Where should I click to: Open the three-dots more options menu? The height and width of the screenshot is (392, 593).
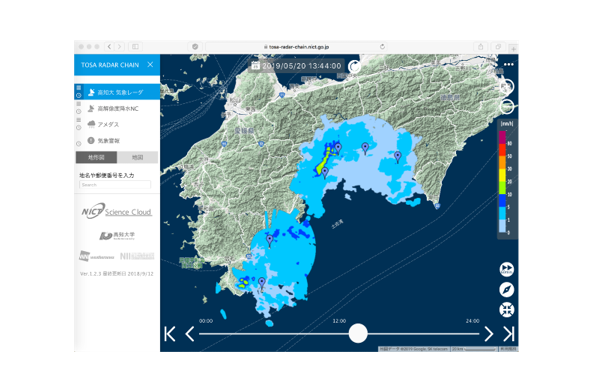click(509, 65)
